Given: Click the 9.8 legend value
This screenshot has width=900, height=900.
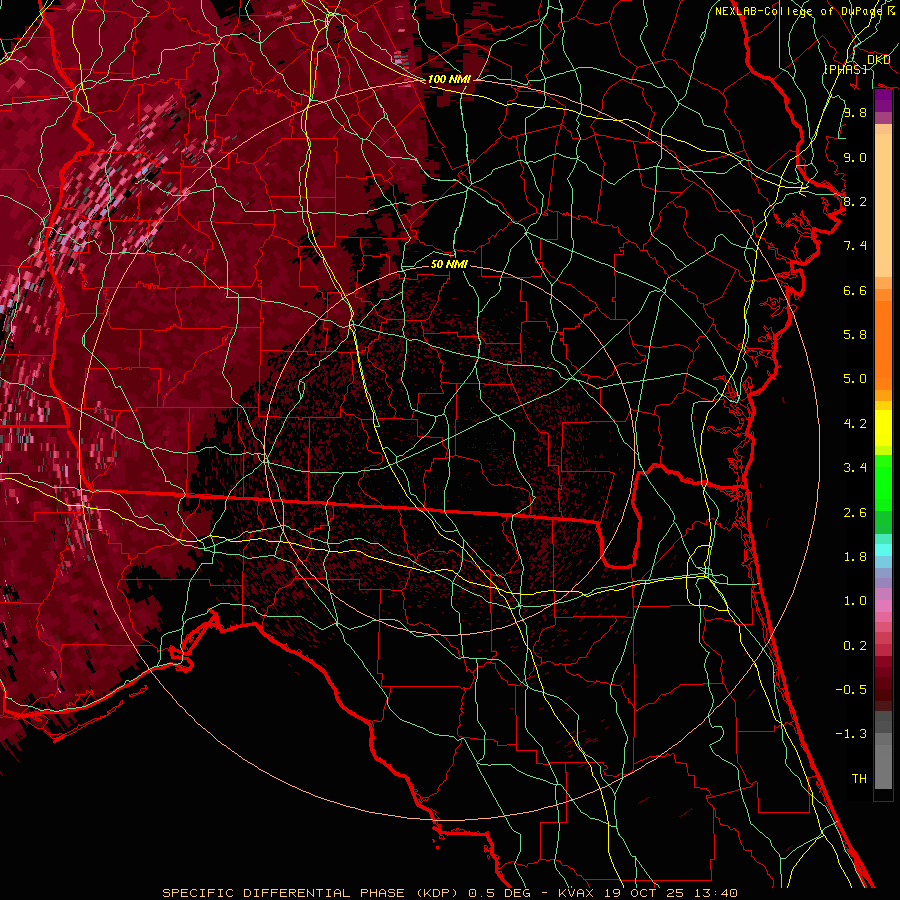Looking at the screenshot, I should pos(855,112).
